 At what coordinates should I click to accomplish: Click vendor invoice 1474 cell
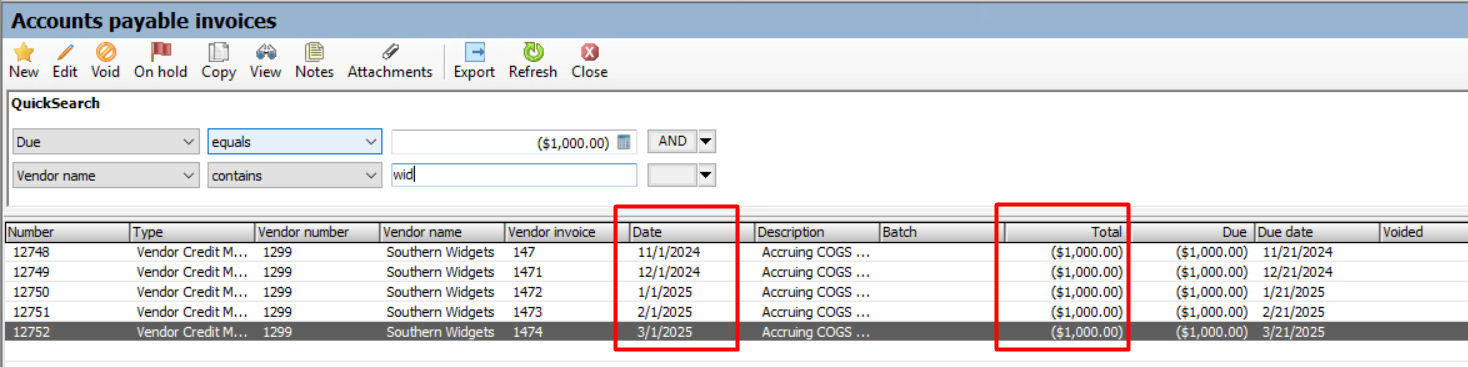tap(567, 332)
